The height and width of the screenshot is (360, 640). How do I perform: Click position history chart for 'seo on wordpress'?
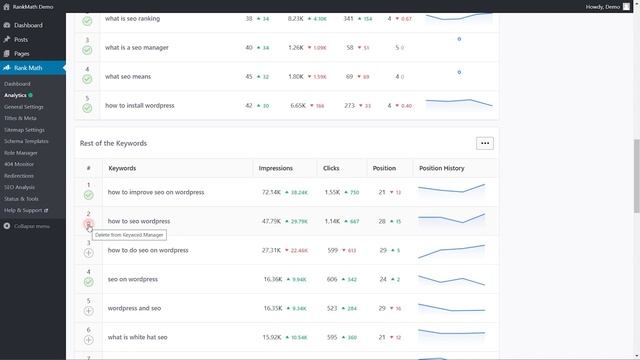(x=451, y=280)
